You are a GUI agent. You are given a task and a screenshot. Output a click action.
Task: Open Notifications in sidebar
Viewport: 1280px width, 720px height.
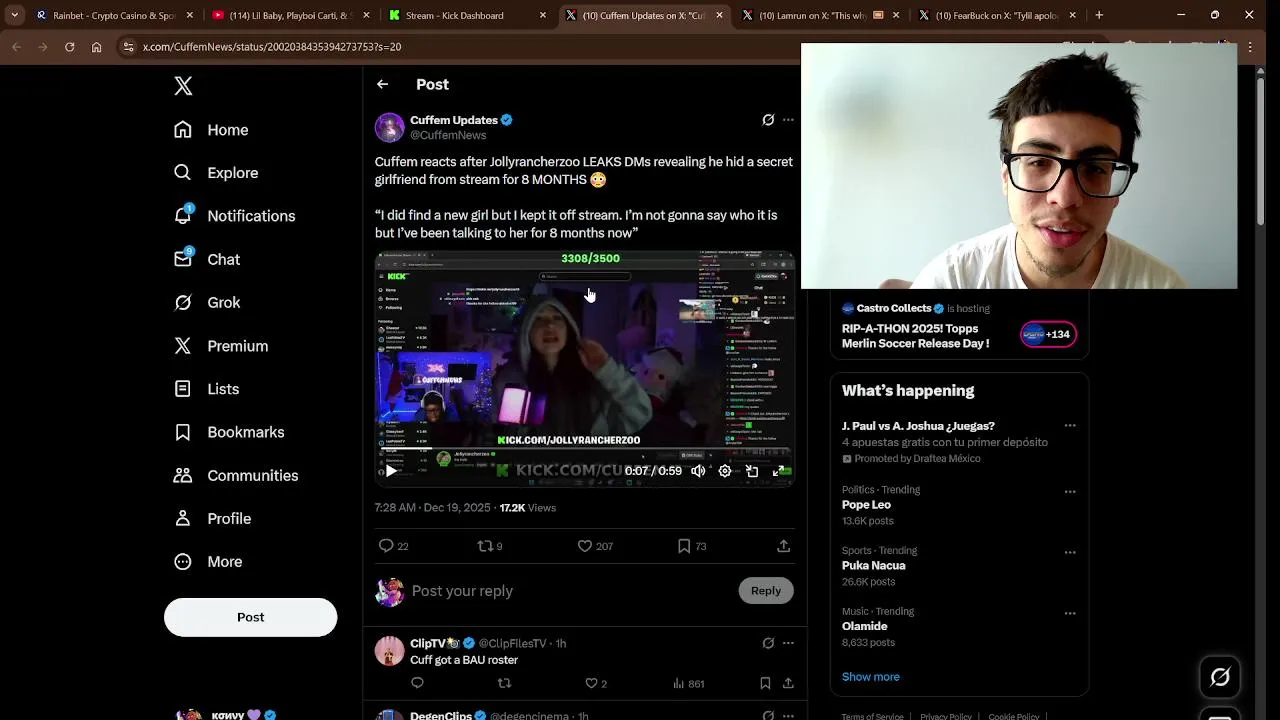pyautogui.click(x=235, y=216)
